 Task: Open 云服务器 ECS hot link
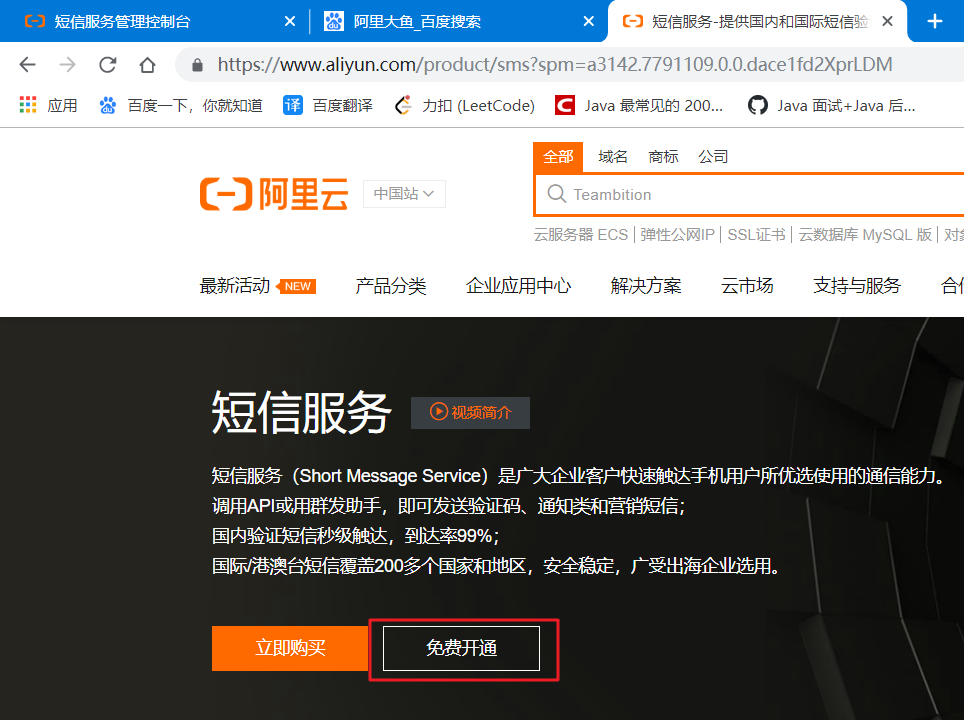pos(581,235)
